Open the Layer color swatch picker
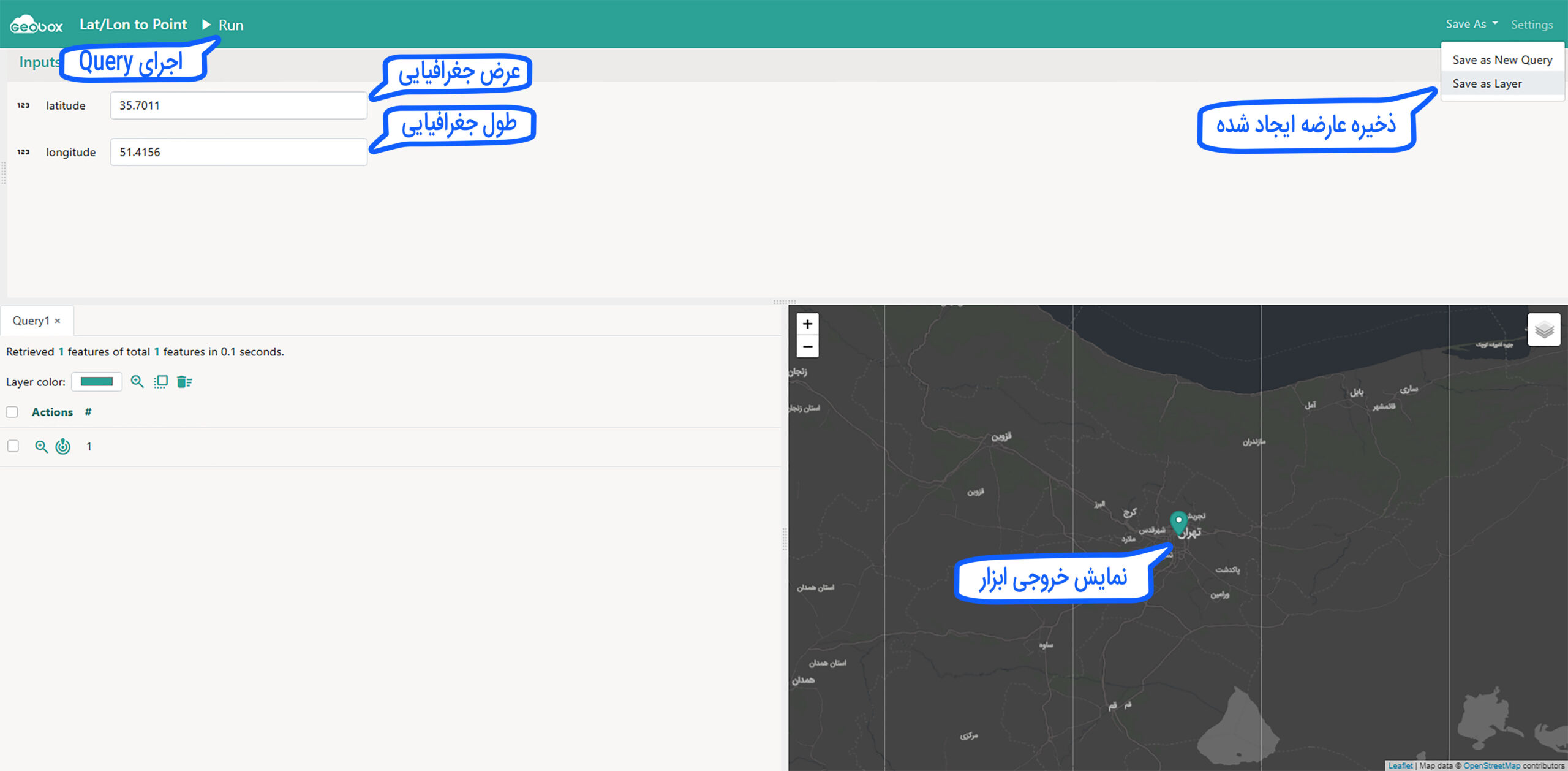The width and height of the screenshot is (1568, 771). tap(97, 382)
